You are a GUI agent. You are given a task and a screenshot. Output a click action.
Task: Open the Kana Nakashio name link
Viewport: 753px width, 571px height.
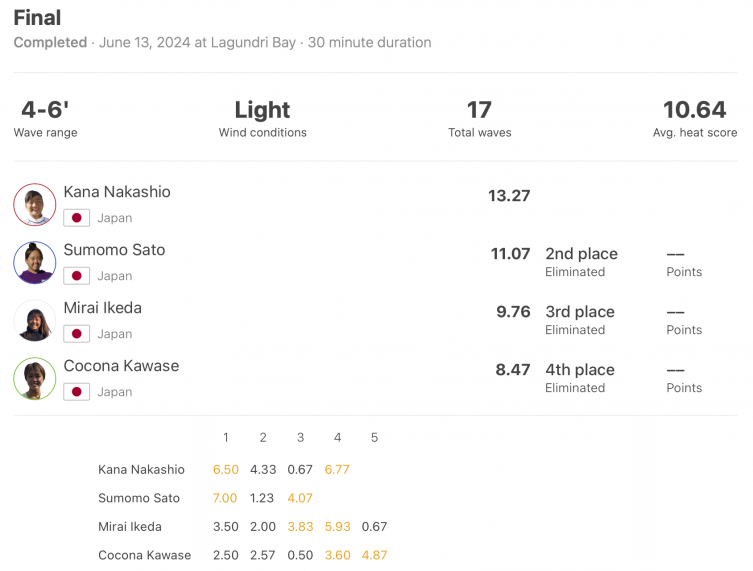click(x=117, y=192)
